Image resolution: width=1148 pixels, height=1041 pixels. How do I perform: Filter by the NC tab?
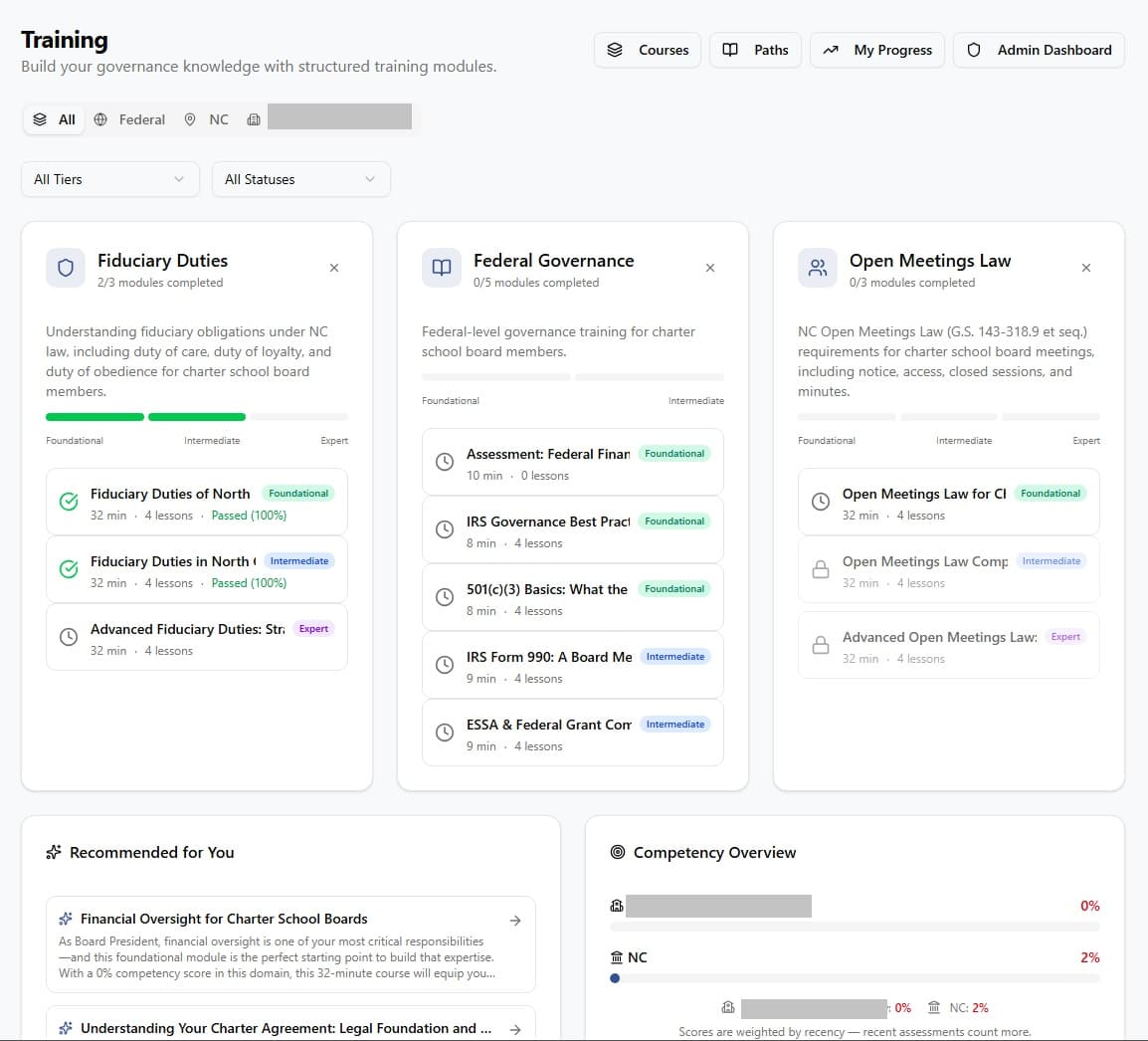point(207,119)
